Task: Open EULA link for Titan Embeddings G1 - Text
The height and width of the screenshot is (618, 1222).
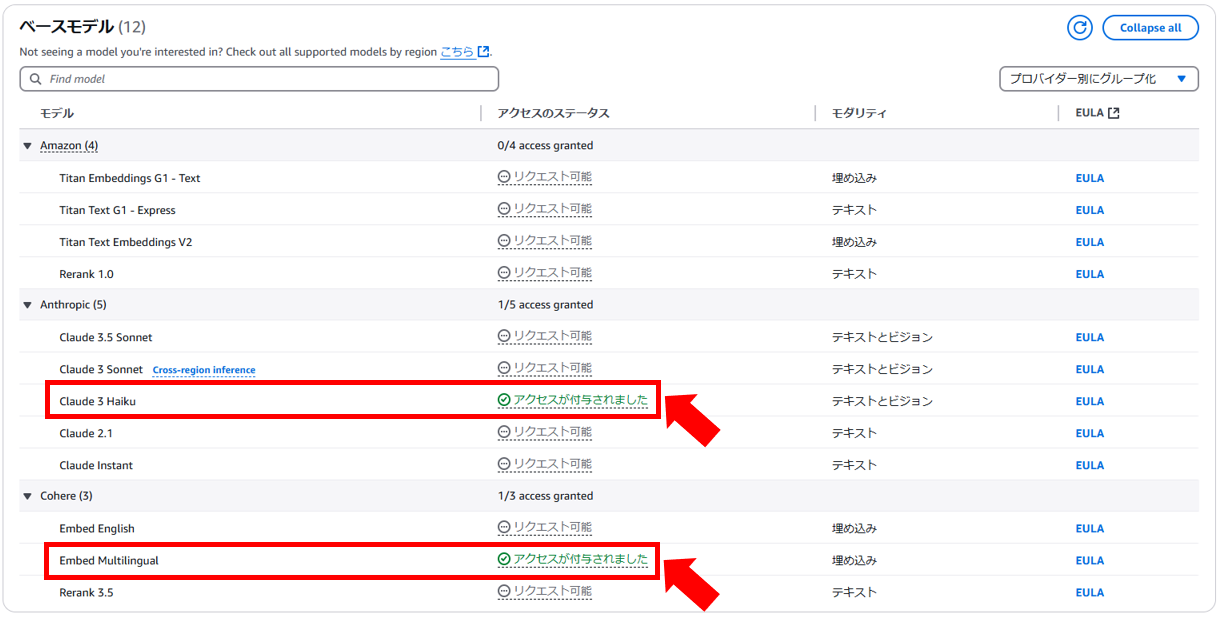Action: pyautogui.click(x=1090, y=178)
